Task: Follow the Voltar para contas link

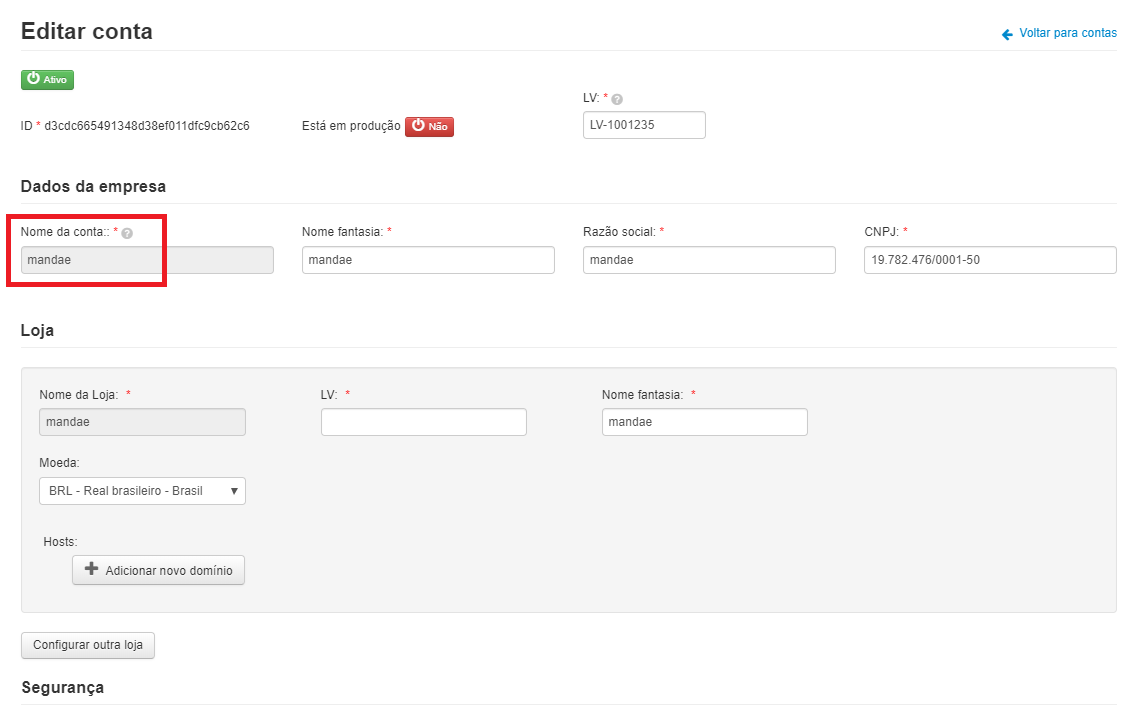Action: point(1067,33)
